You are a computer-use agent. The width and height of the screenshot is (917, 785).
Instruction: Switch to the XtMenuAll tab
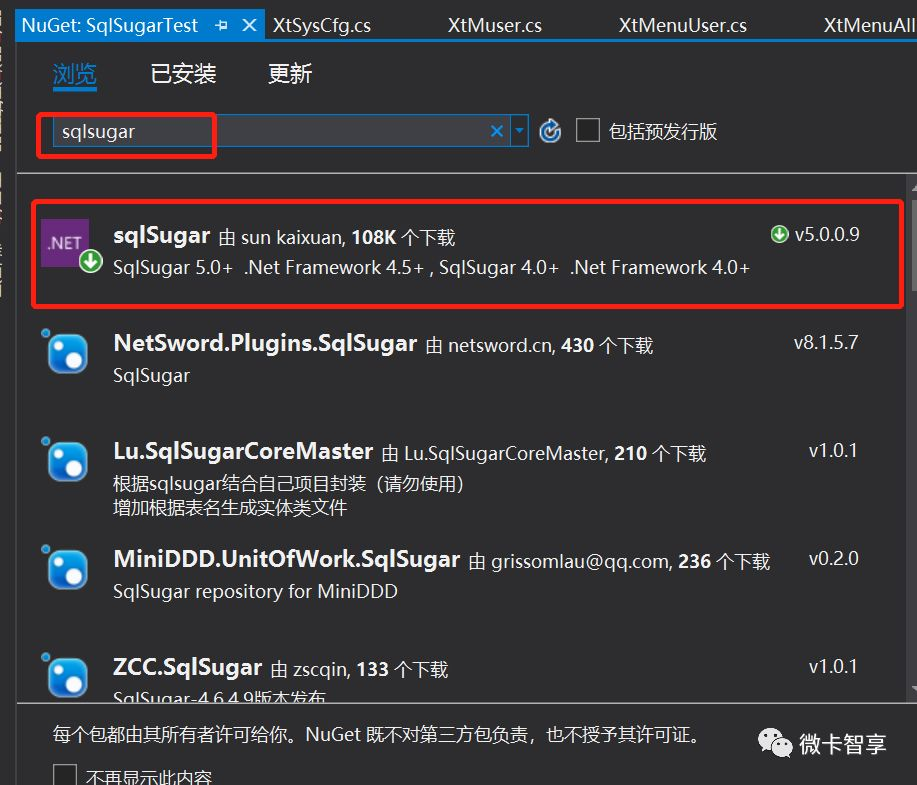869,25
